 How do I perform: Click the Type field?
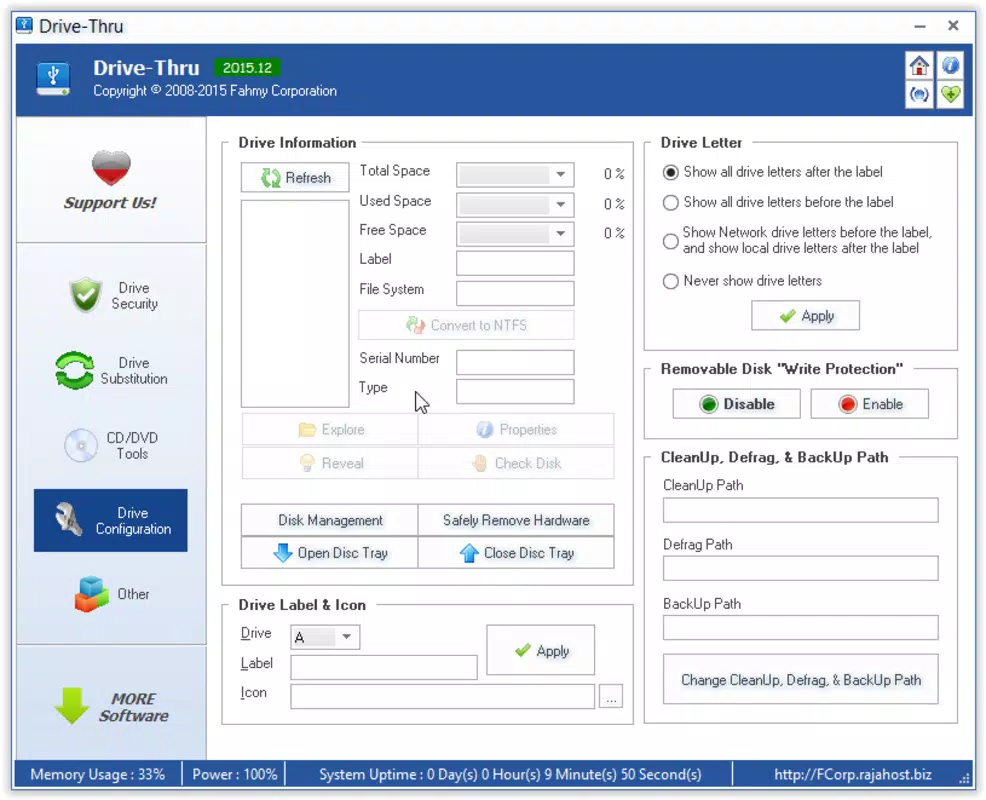pyautogui.click(x=515, y=391)
